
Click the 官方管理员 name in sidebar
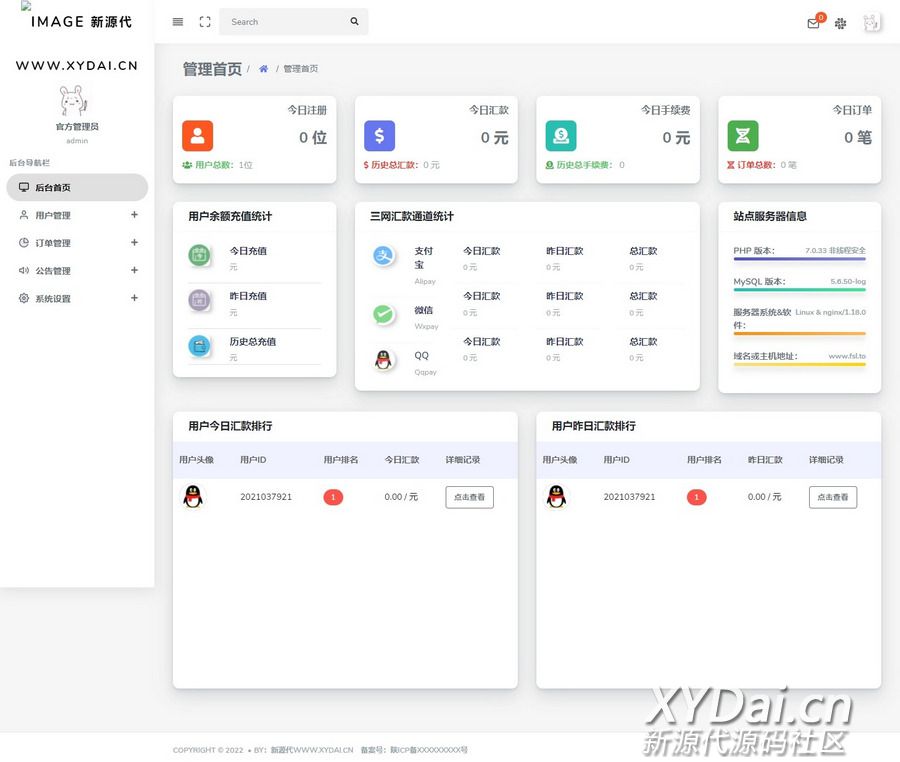pos(77,127)
